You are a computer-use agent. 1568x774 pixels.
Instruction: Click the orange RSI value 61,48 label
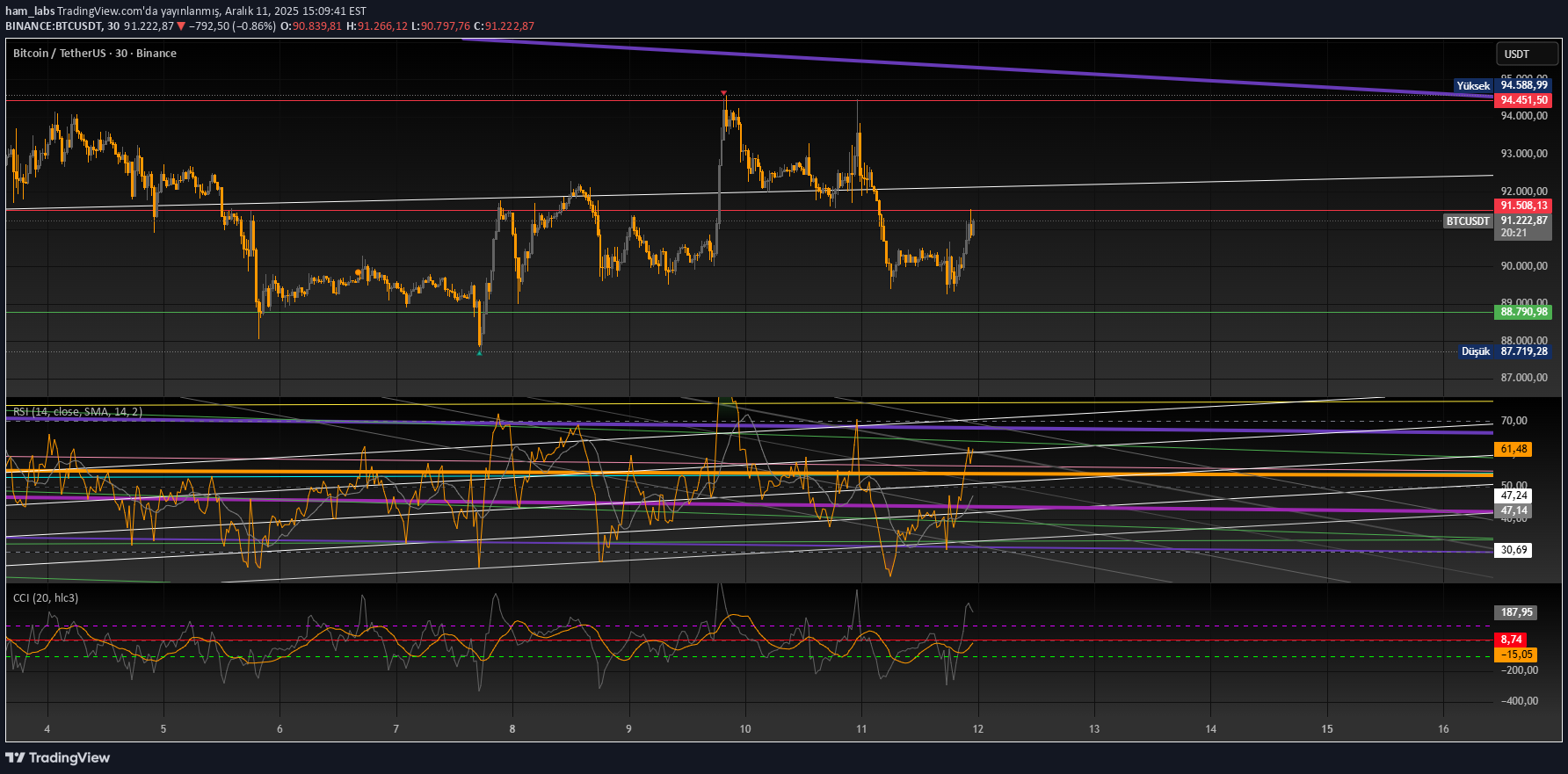(x=1513, y=449)
